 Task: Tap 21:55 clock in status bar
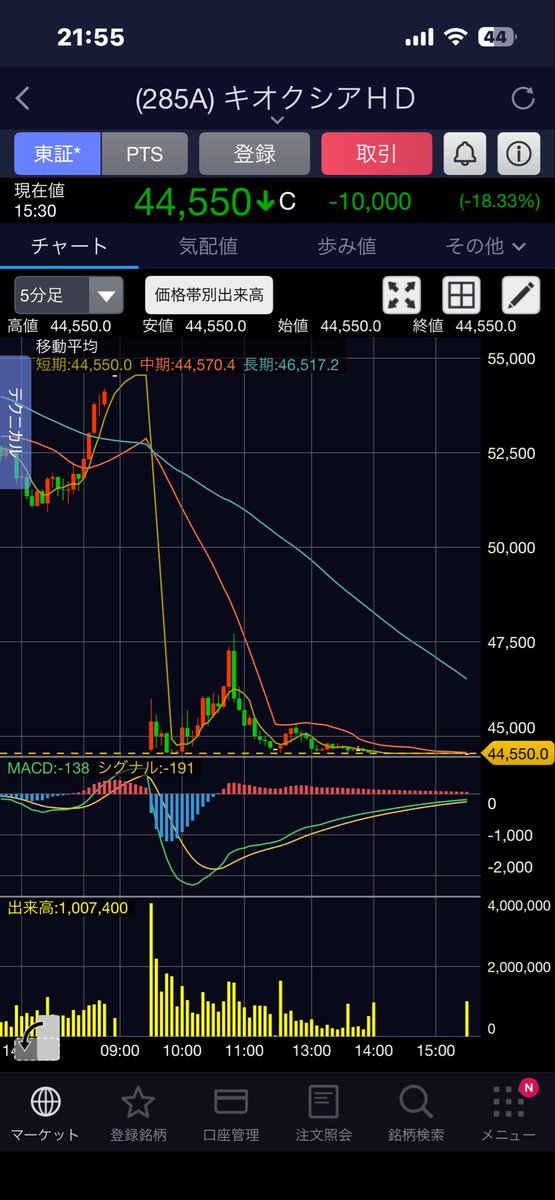click(91, 37)
